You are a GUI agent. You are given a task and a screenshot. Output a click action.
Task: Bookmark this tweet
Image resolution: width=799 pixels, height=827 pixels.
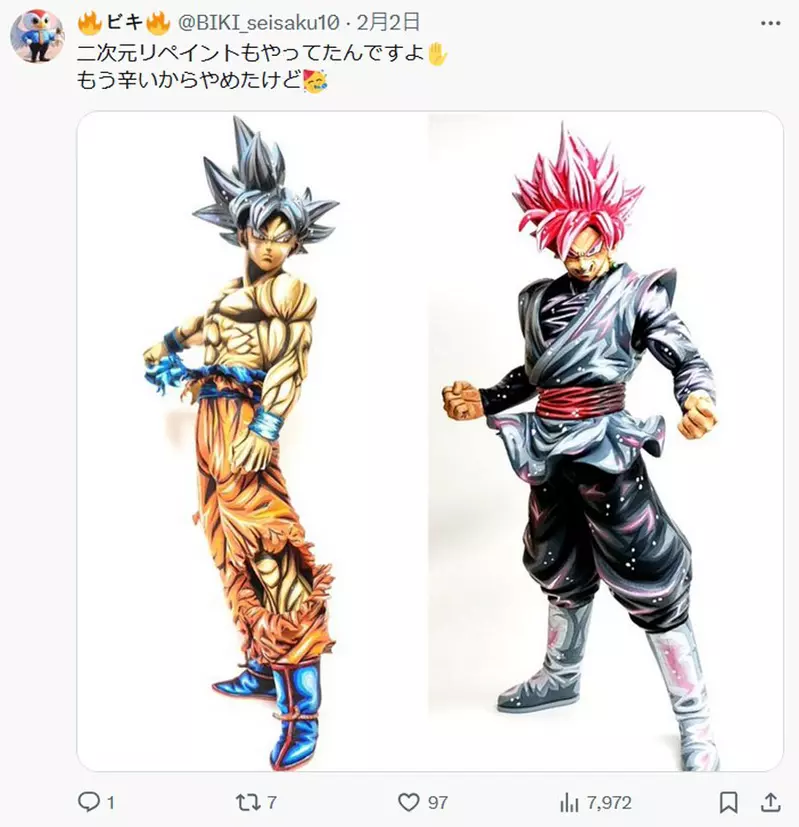[728, 802]
